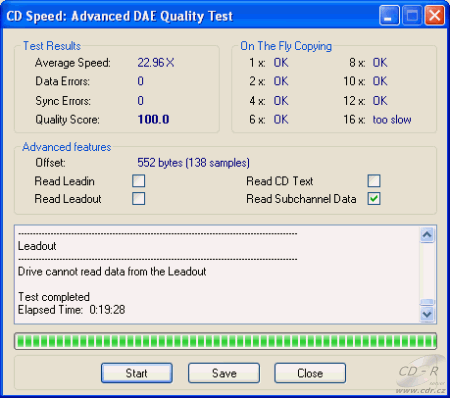This screenshot has height=398, width=450.
Task: Click the 6 x OK result
Action: 281,119
